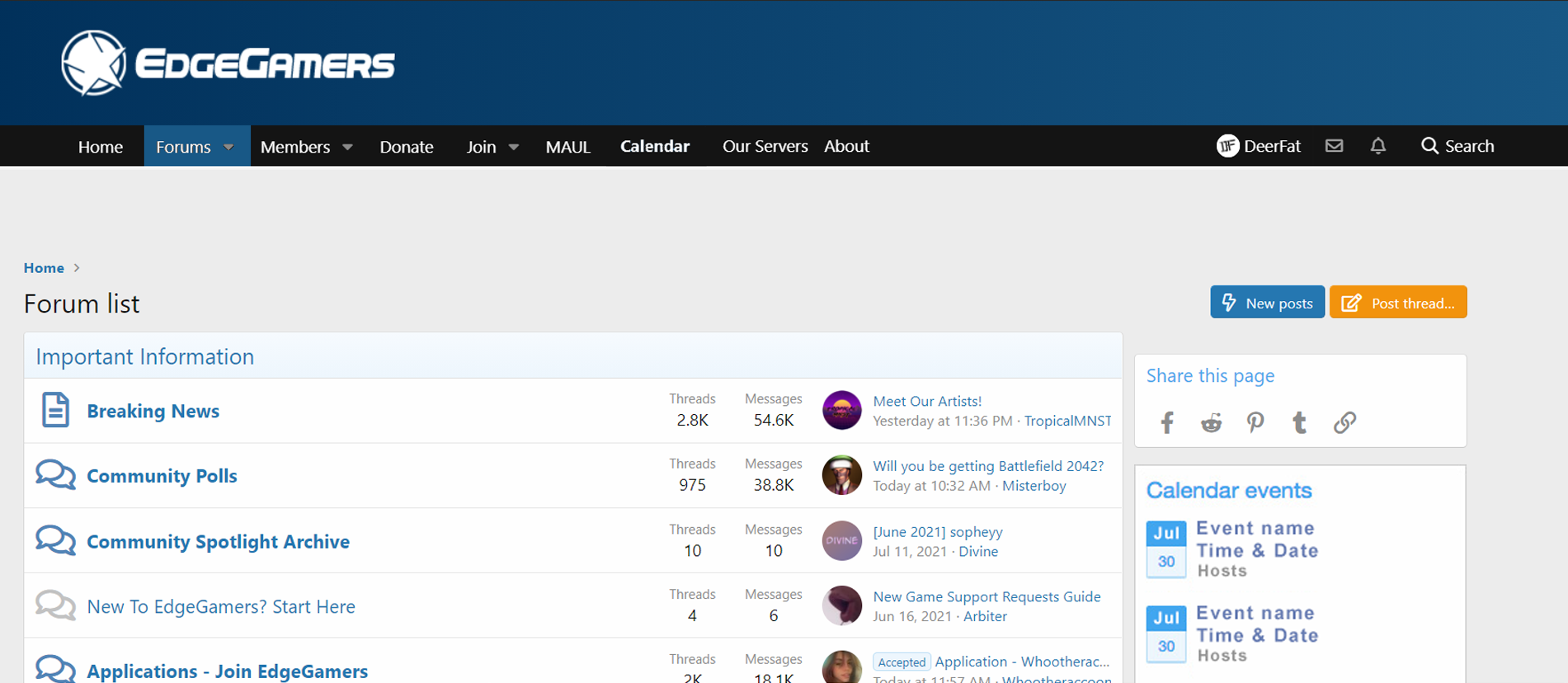The image size is (1568, 683).
Task: Click the Community Spotlight Archive chat icon
Action: click(x=55, y=540)
